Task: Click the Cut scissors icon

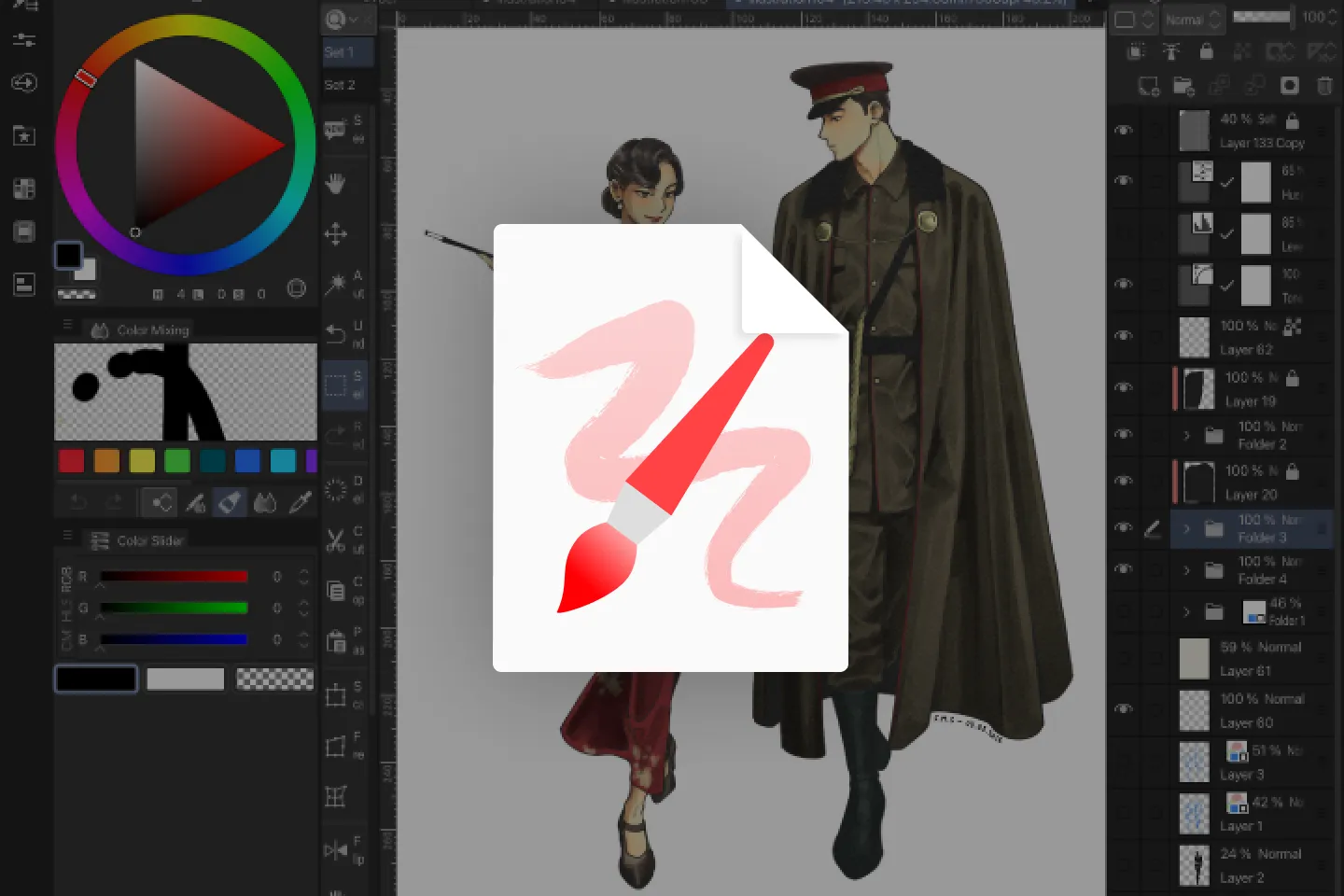Action: point(335,539)
